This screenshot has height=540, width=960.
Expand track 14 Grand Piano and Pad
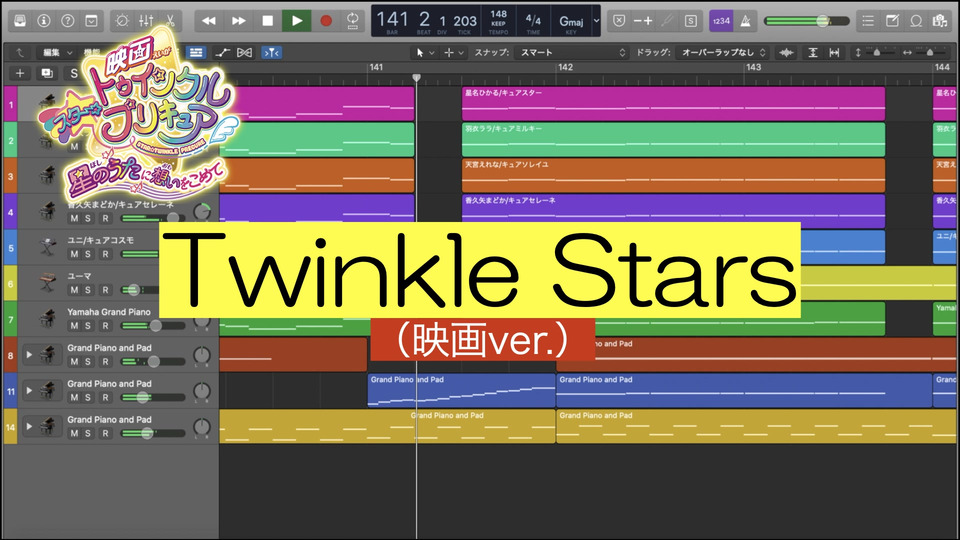(x=29, y=426)
